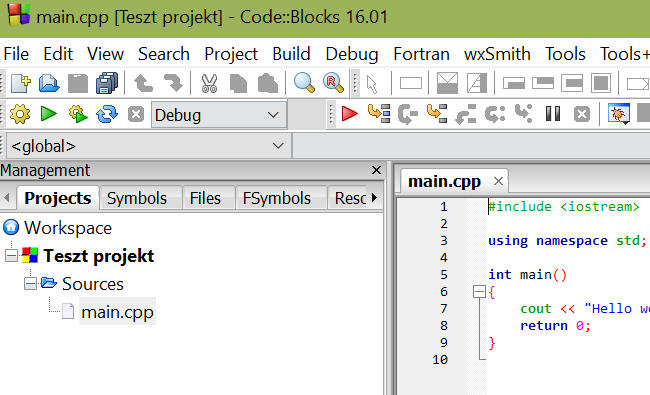650x395 pixels.
Task: Click the Abort build icon
Action: tap(136, 114)
